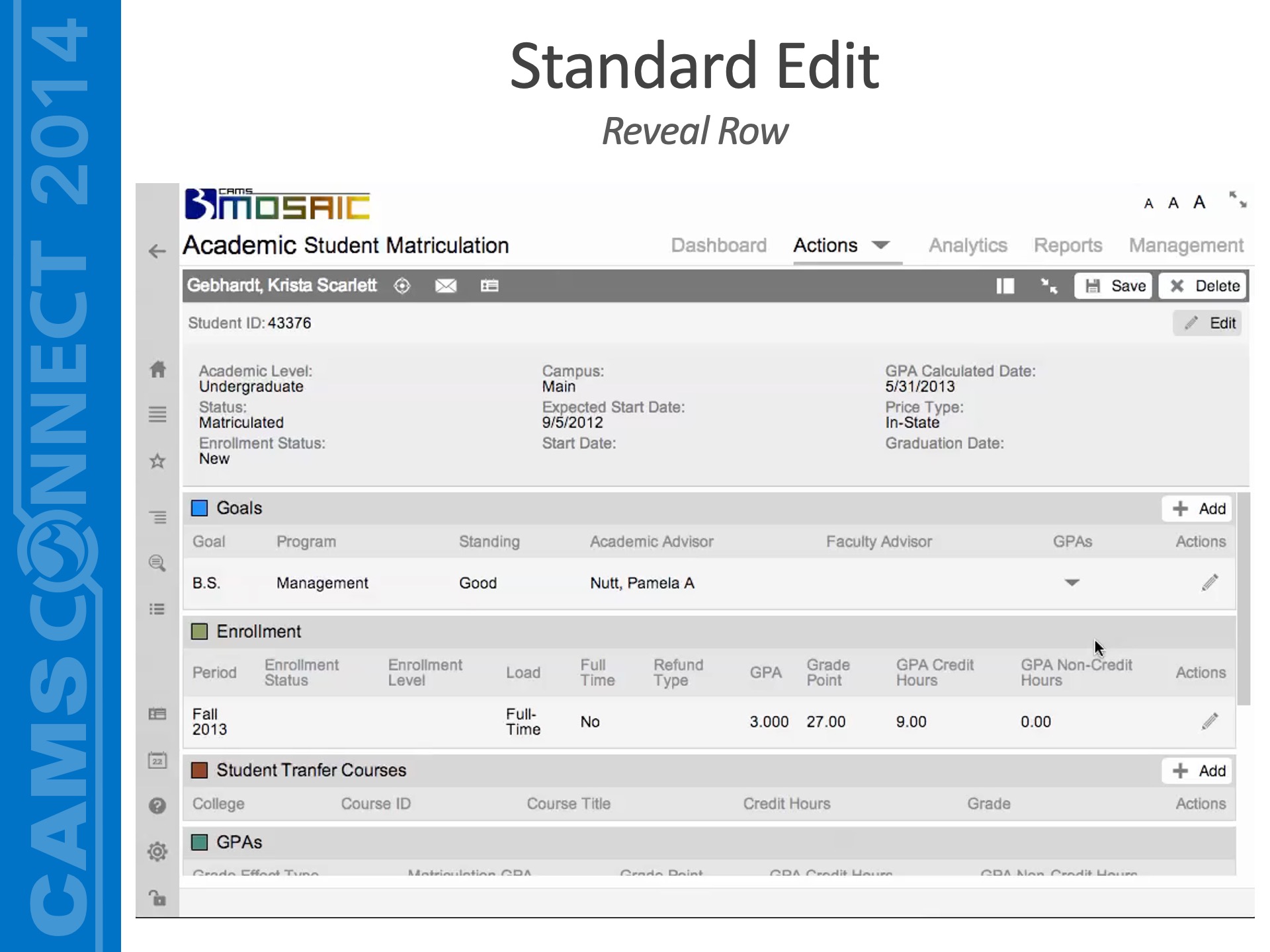
Task: Open the Actions dropdown menu
Action: [841, 245]
